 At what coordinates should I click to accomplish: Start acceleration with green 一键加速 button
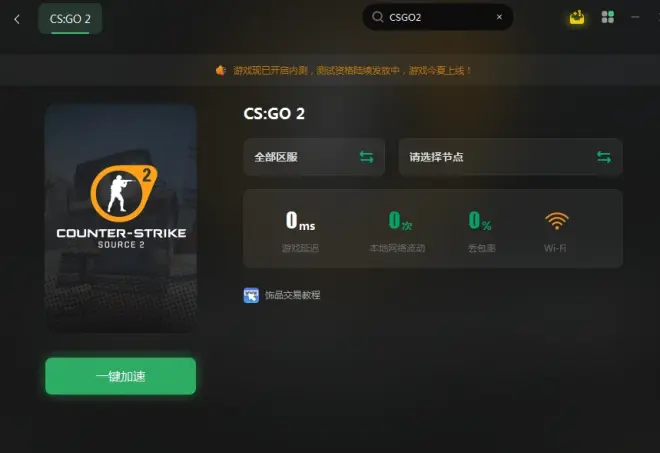[x=120, y=376]
